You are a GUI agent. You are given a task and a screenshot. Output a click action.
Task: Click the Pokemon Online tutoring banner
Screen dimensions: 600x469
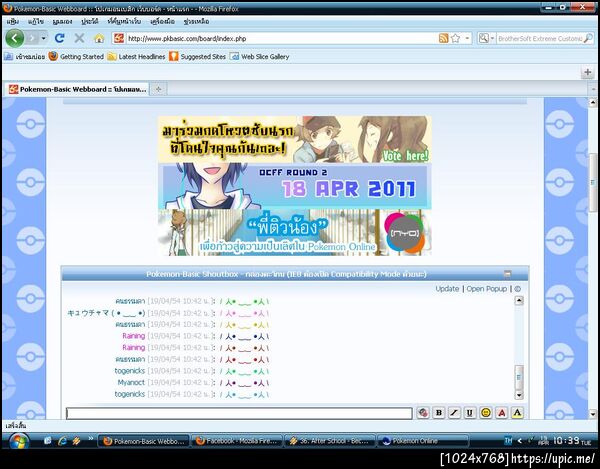point(295,233)
